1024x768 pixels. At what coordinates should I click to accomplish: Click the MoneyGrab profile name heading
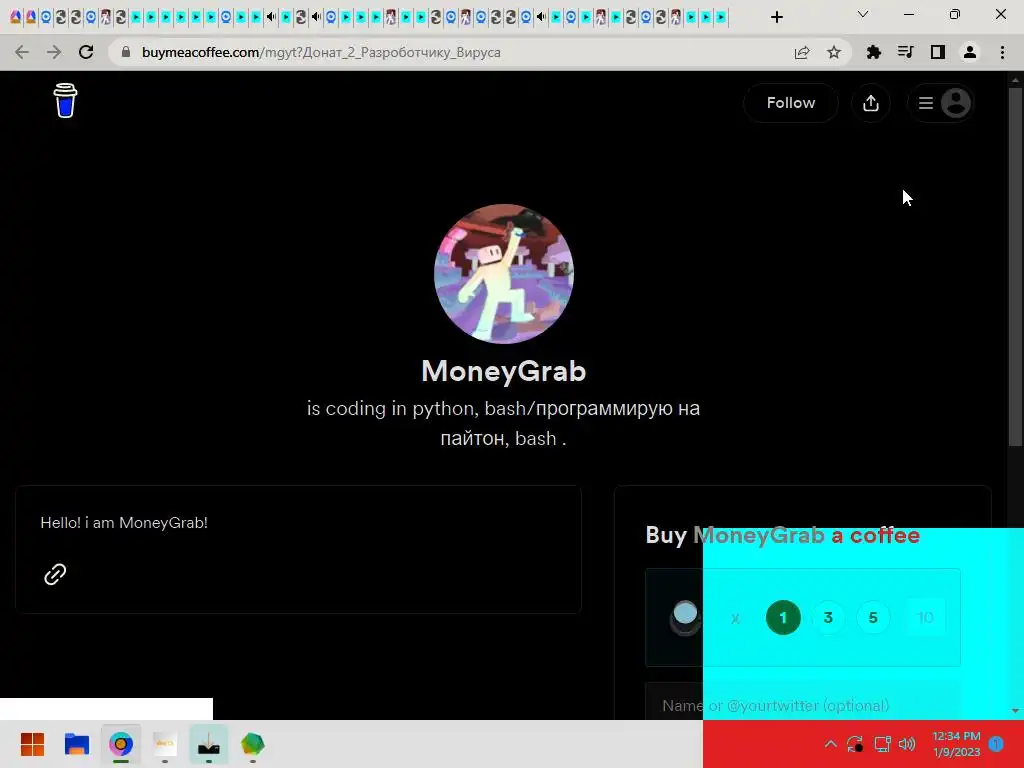click(x=504, y=371)
